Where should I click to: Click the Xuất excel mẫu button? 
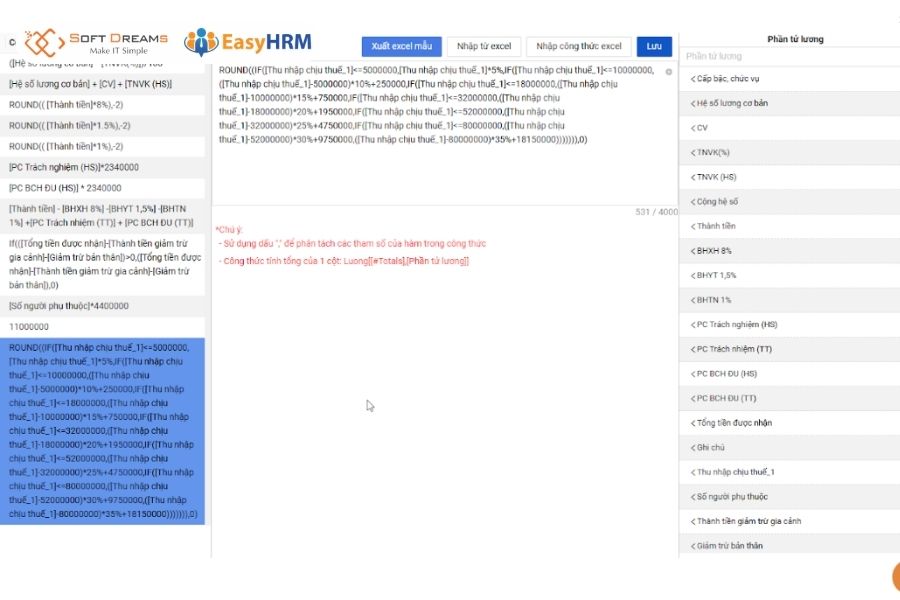pyautogui.click(x=401, y=46)
